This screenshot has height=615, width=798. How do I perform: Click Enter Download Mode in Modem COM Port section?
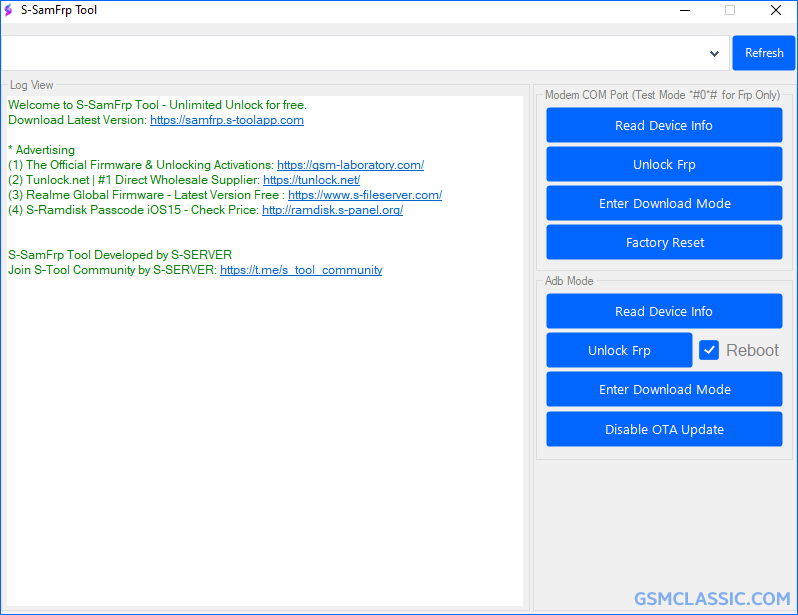coord(664,204)
